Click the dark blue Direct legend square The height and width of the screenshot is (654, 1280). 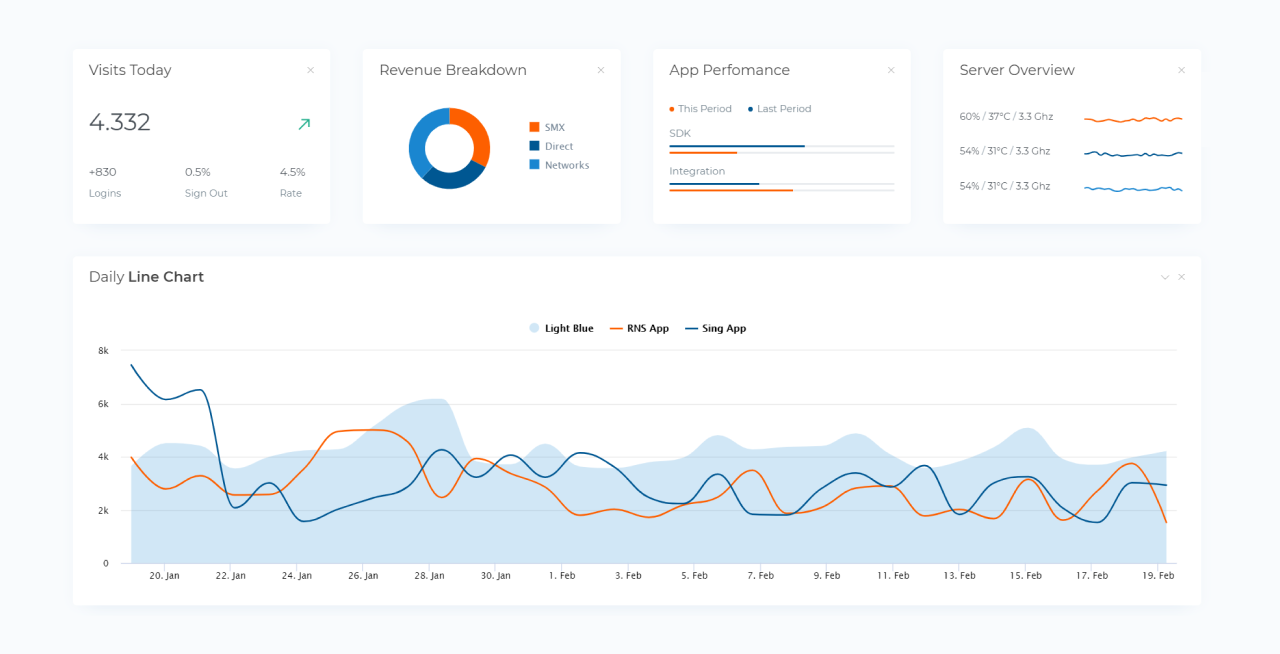pos(533,146)
